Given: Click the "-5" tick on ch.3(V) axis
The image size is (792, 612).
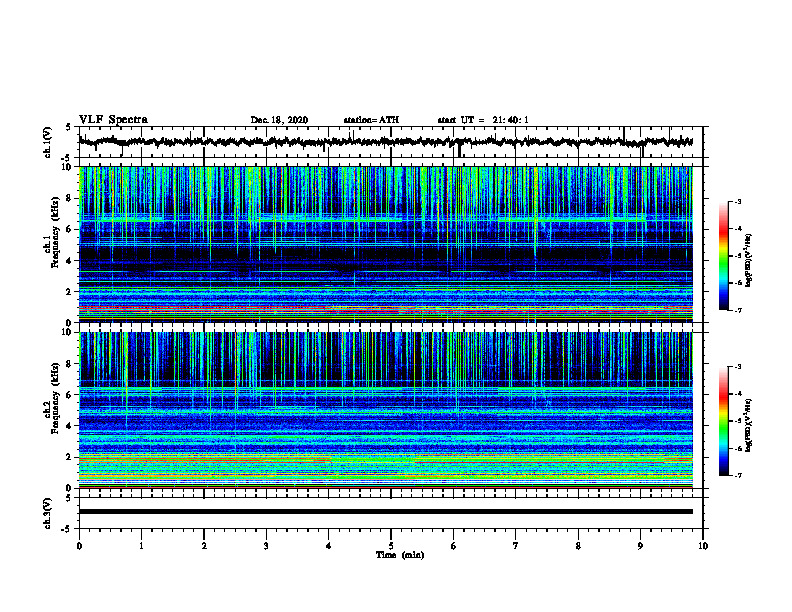Looking at the screenshot, I should click(67, 529).
